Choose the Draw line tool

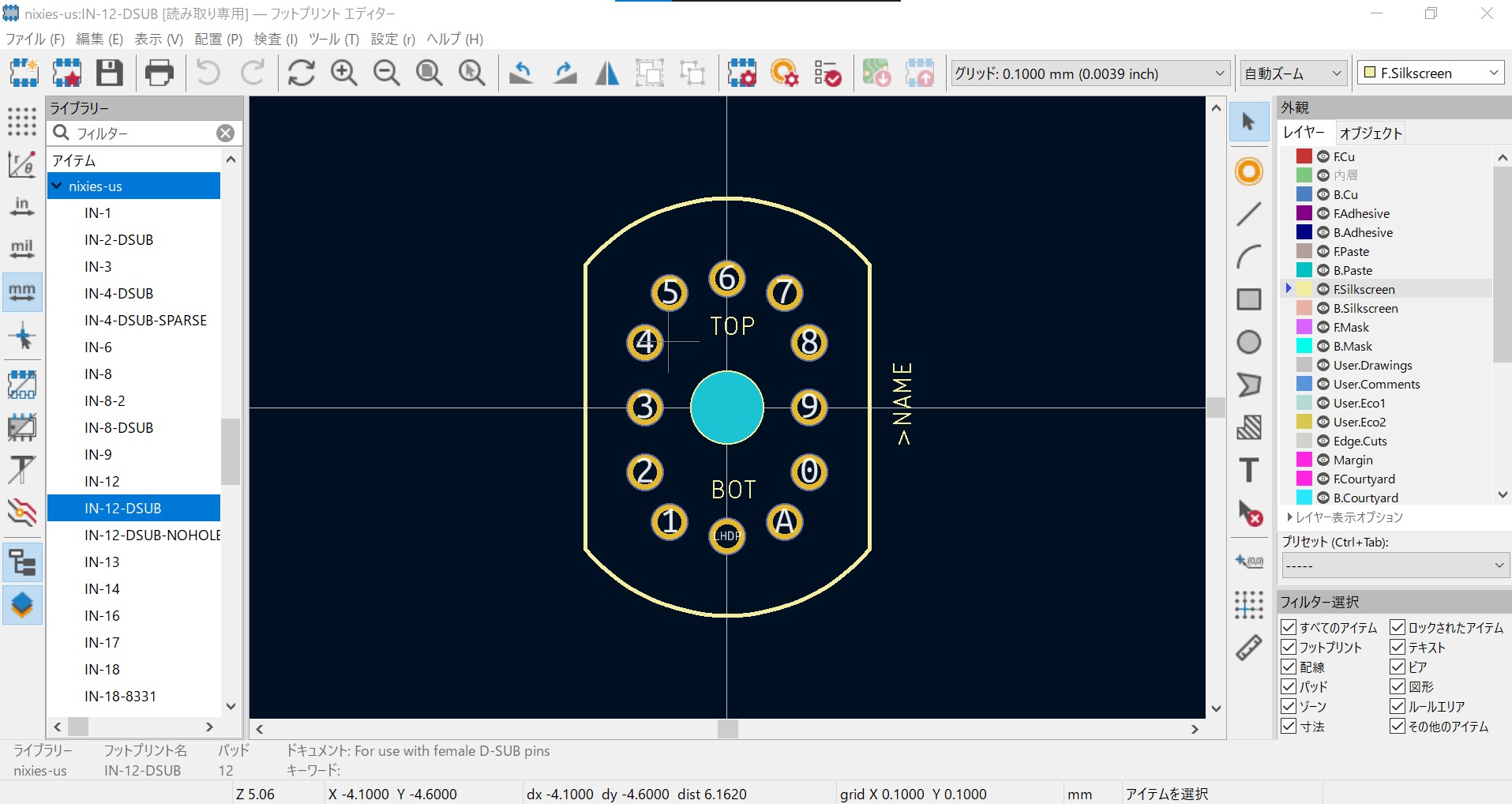click(1249, 214)
